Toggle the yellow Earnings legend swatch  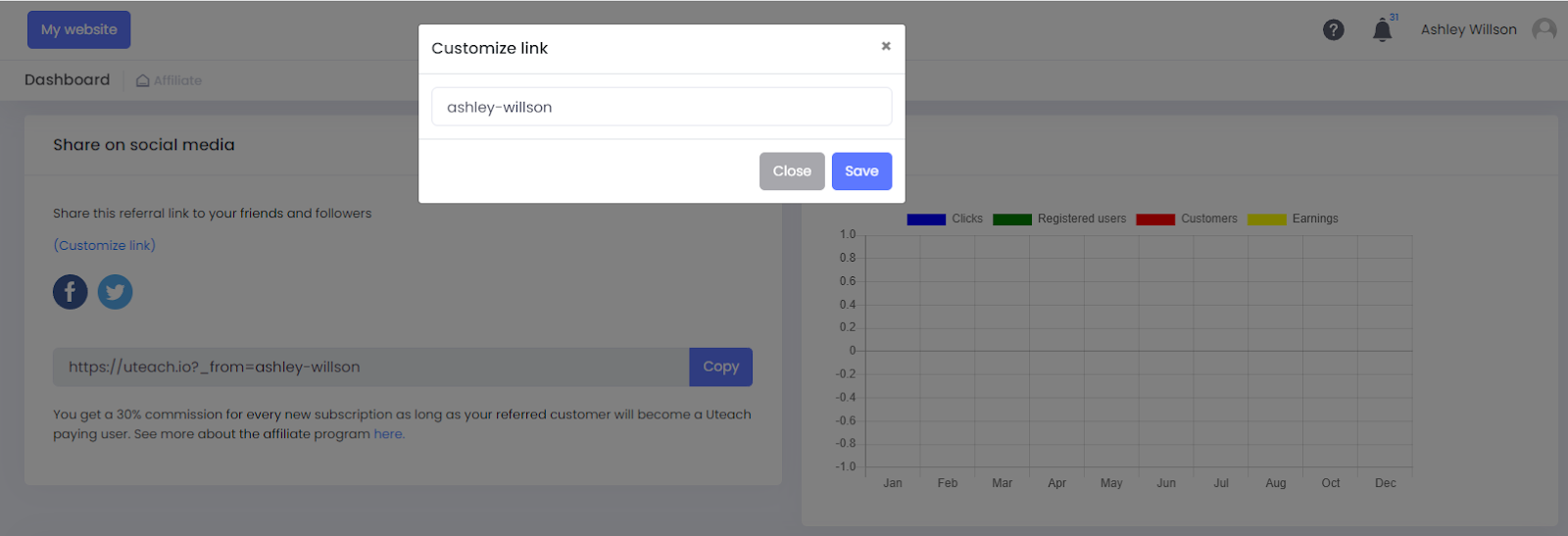(x=1266, y=219)
